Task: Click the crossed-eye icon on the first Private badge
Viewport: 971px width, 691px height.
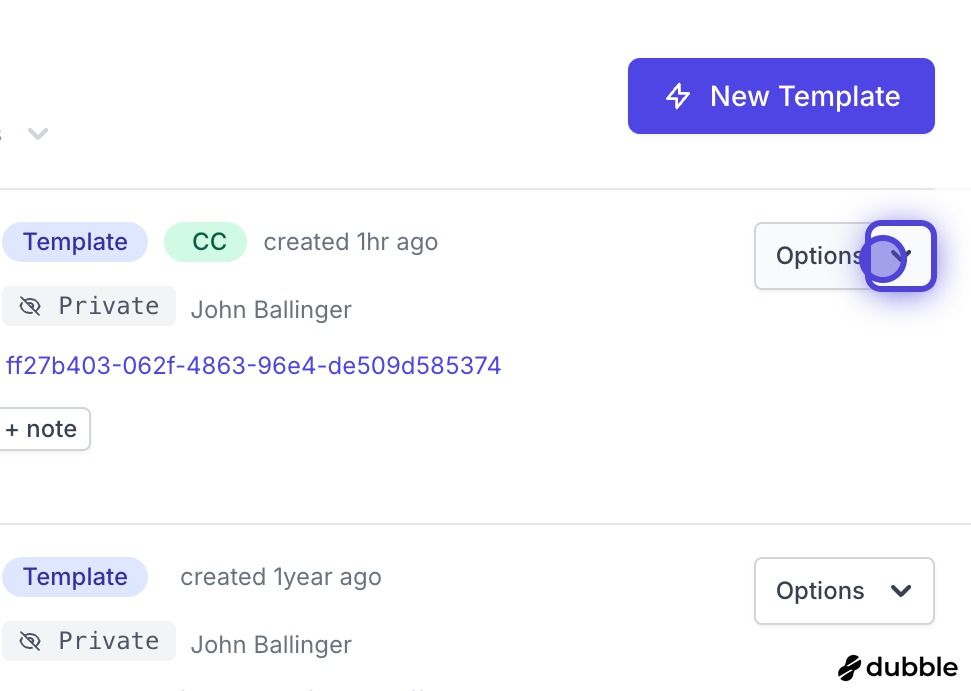Action: click(x=30, y=306)
